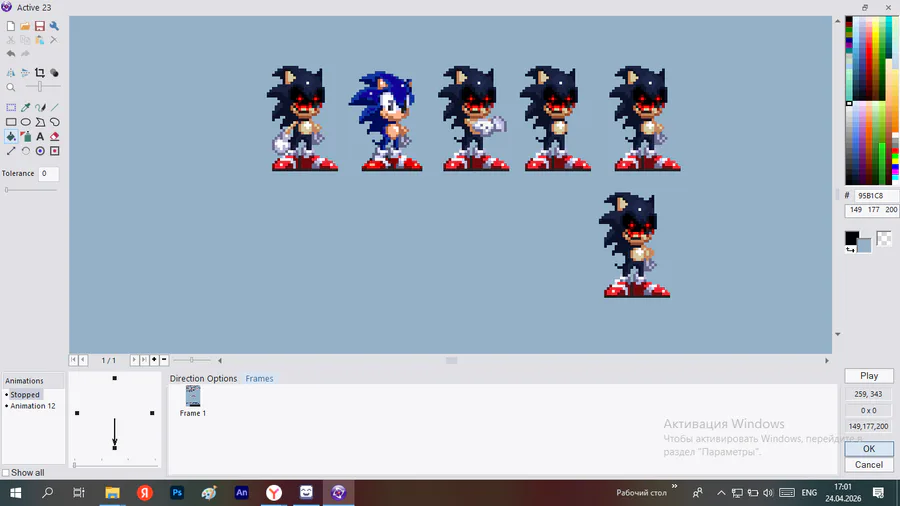Click the horizontal canvas scrollbar thumb
Viewport: 900px width, 506px height.
452,360
